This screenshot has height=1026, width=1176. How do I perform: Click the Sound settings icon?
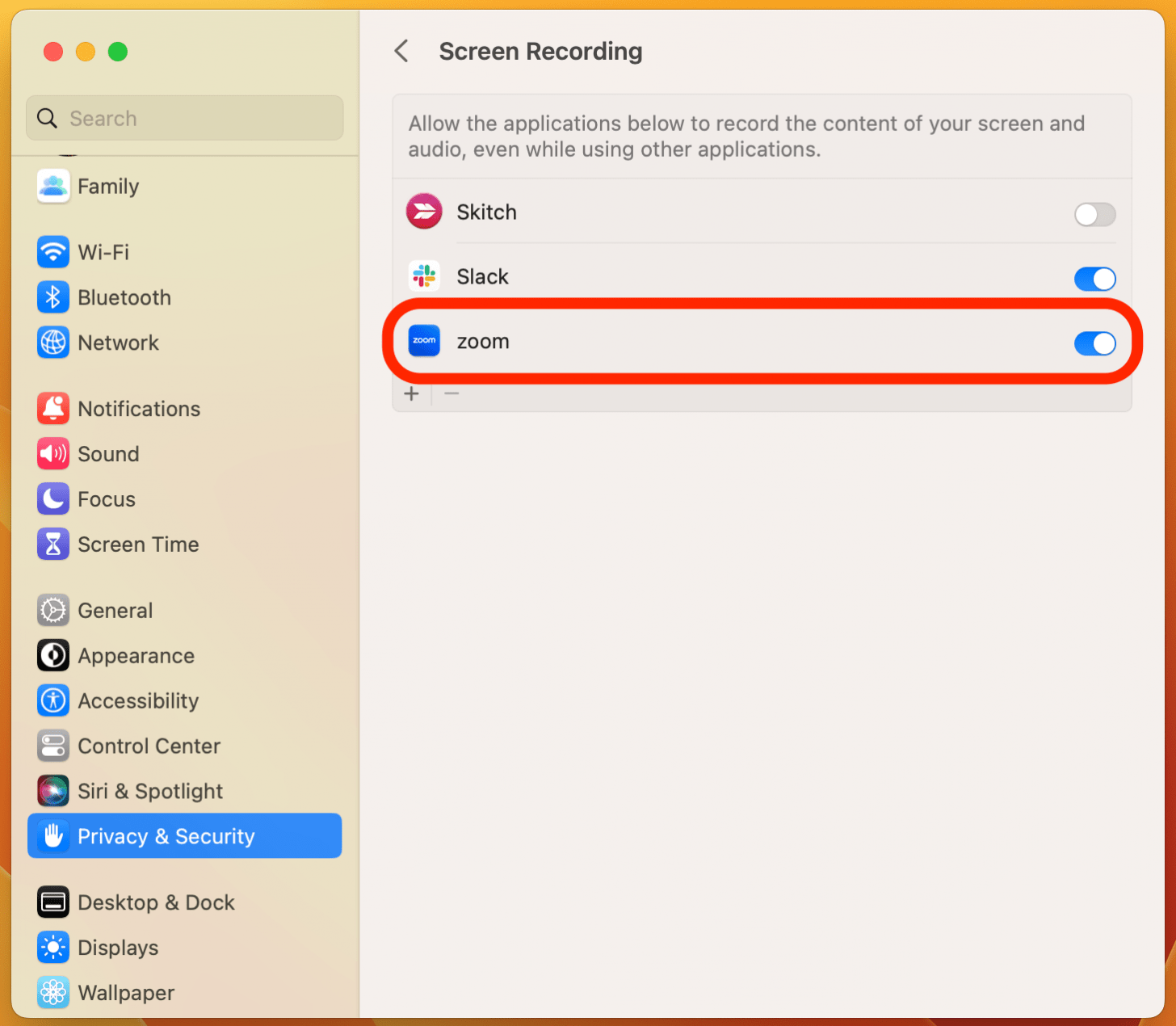tap(52, 453)
